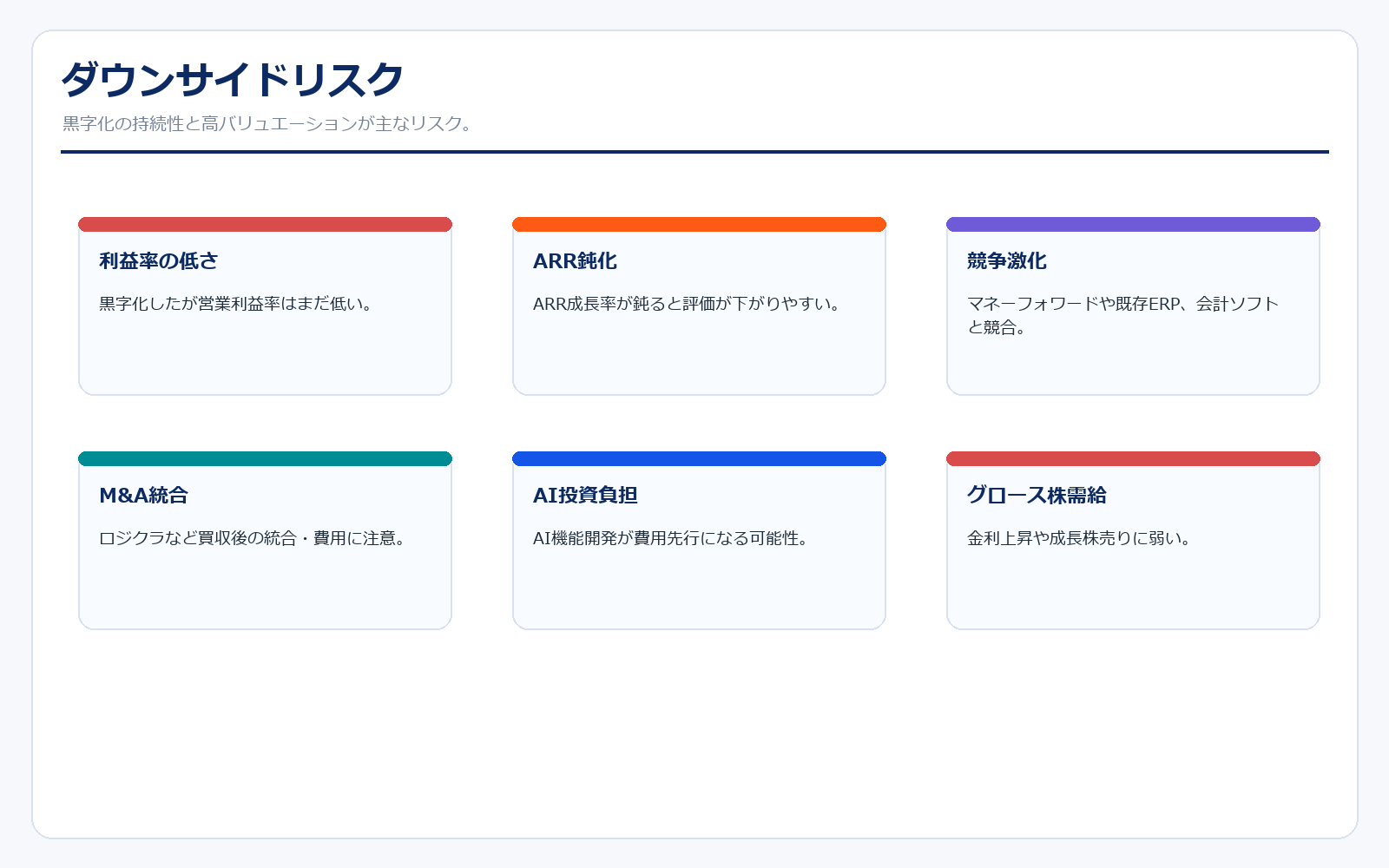The width and height of the screenshot is (1389, 868).
Task: Select the M&A統合 card heading
Action: click(x=143, y=495)
